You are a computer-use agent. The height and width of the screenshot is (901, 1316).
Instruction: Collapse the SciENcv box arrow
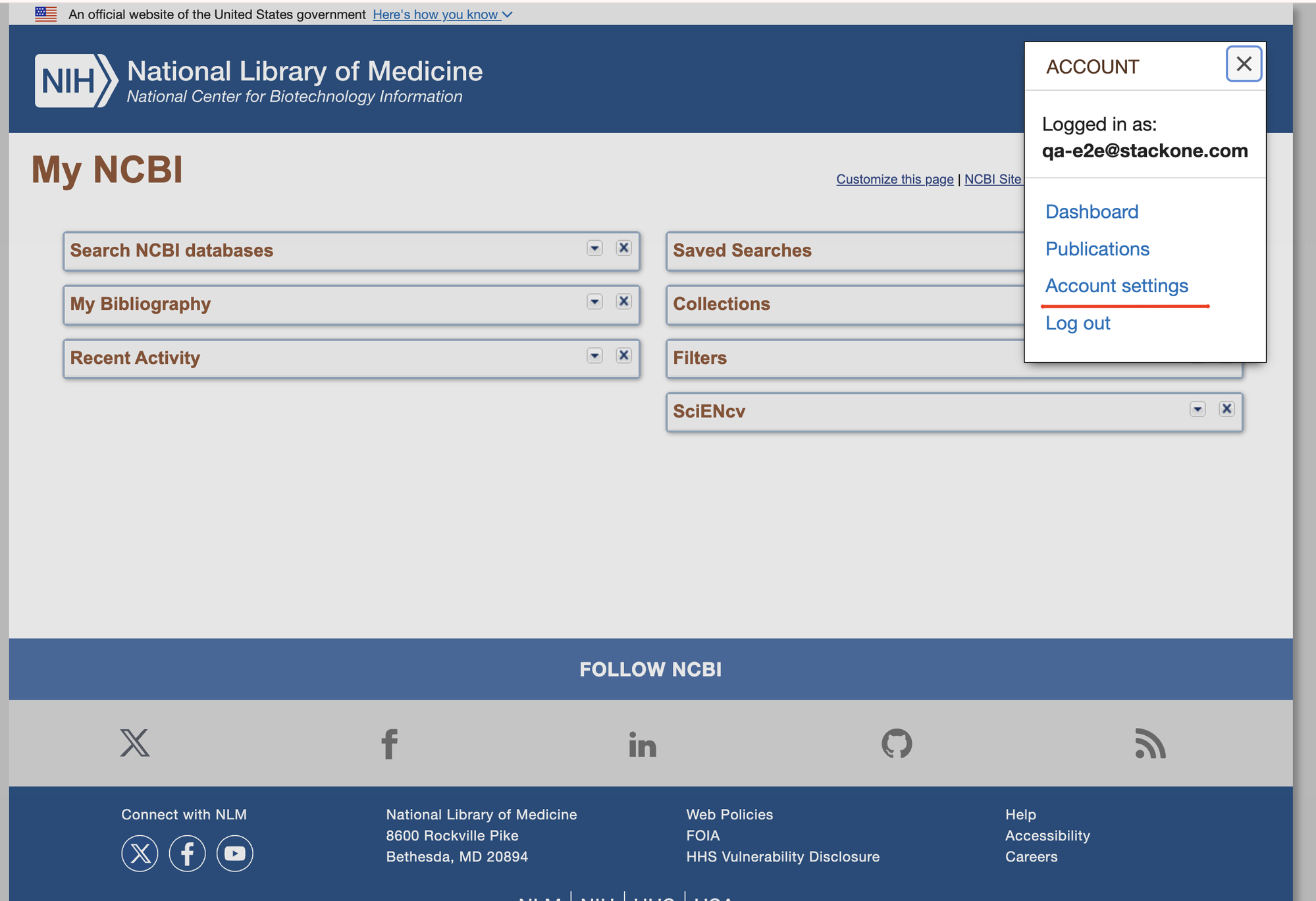point(1198,409)
